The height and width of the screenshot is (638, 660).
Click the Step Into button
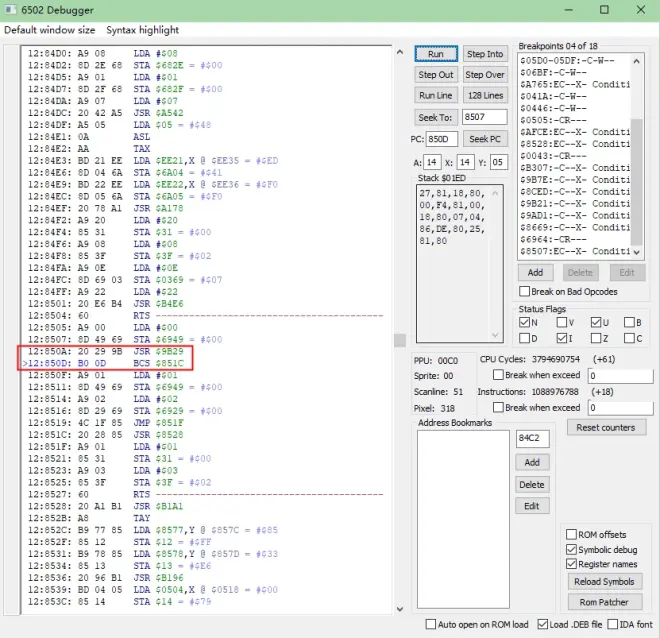[485, 54]
